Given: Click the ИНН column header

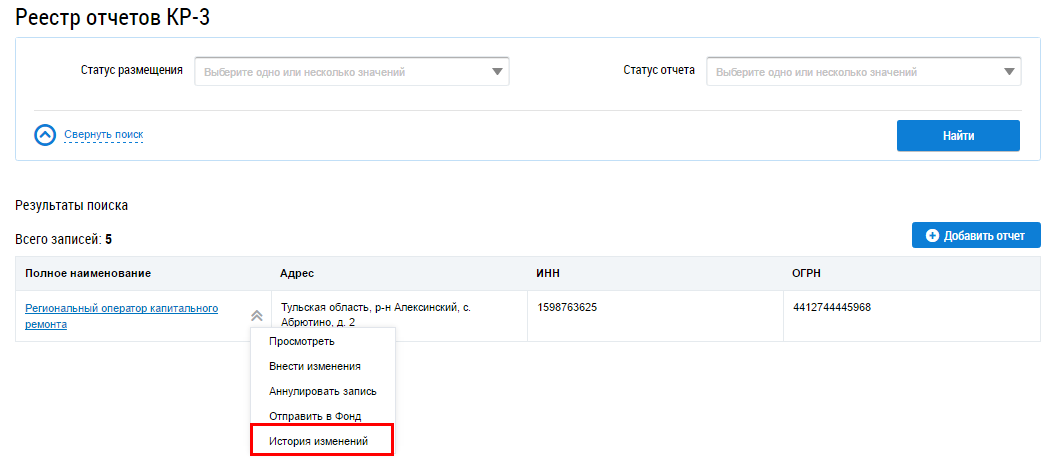Looking at the screenshot, I should 548,273.
